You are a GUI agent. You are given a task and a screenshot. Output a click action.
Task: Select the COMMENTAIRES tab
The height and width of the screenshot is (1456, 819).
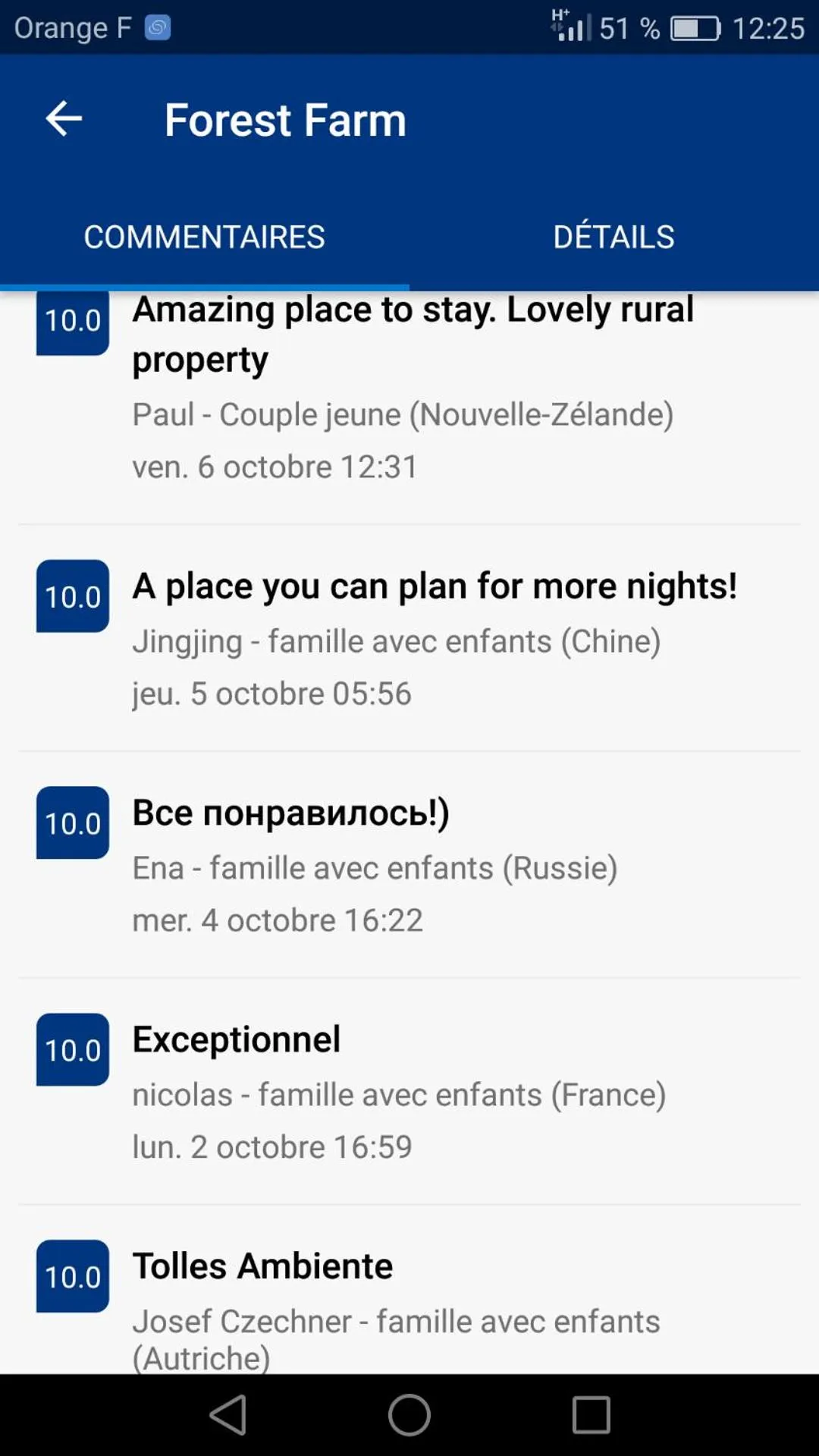point(204,237)
